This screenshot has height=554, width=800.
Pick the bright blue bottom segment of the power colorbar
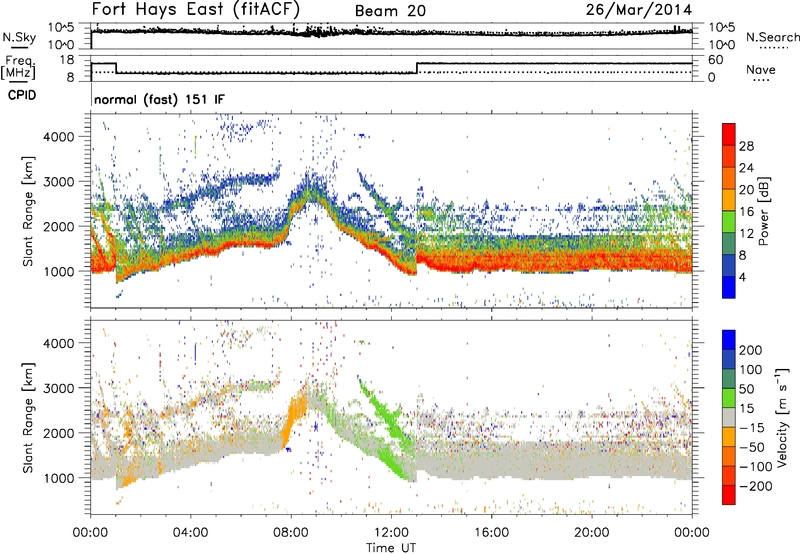point(729,288)
